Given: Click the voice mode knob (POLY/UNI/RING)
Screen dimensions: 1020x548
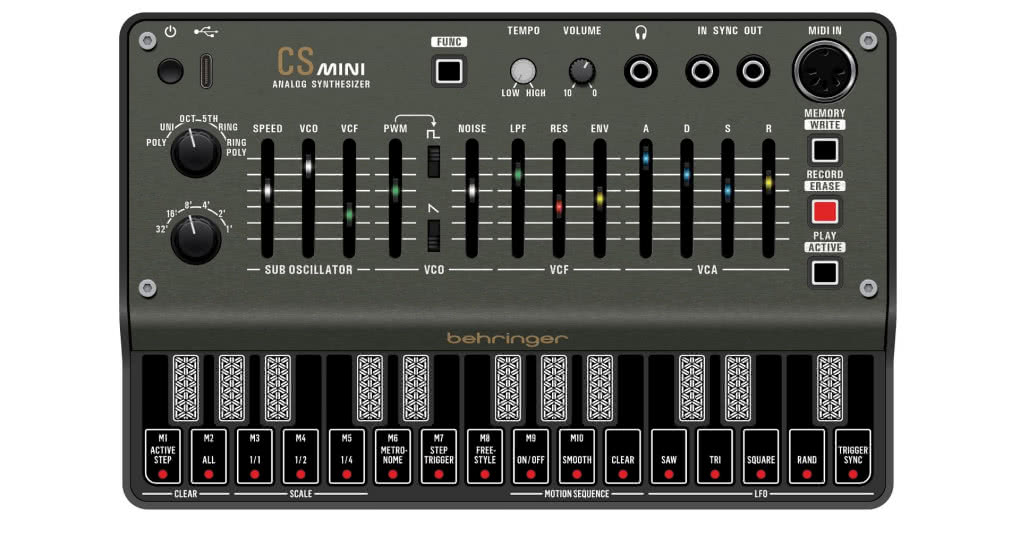Looking at the screenshot, I should 196,153.
